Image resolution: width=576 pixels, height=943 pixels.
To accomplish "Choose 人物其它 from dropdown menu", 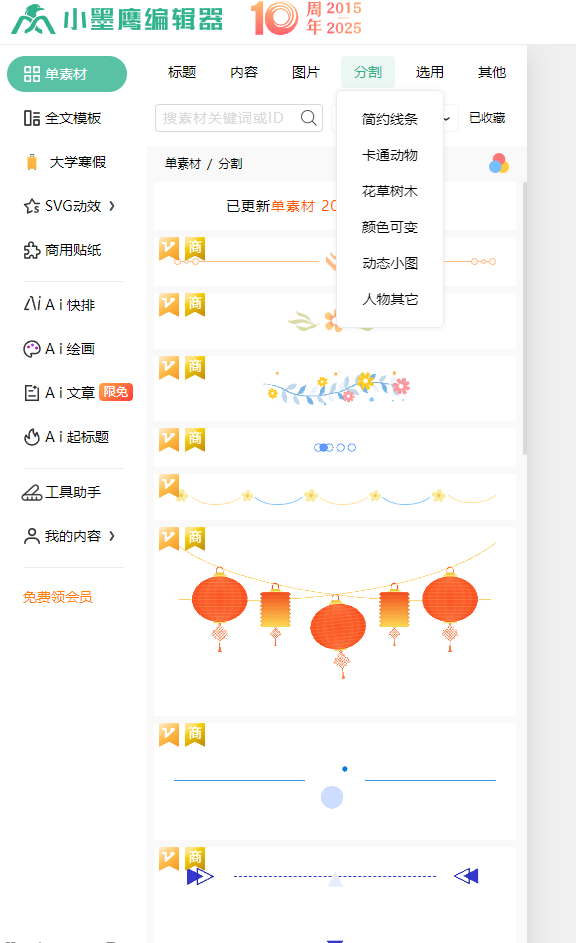I will pos(390,299).
